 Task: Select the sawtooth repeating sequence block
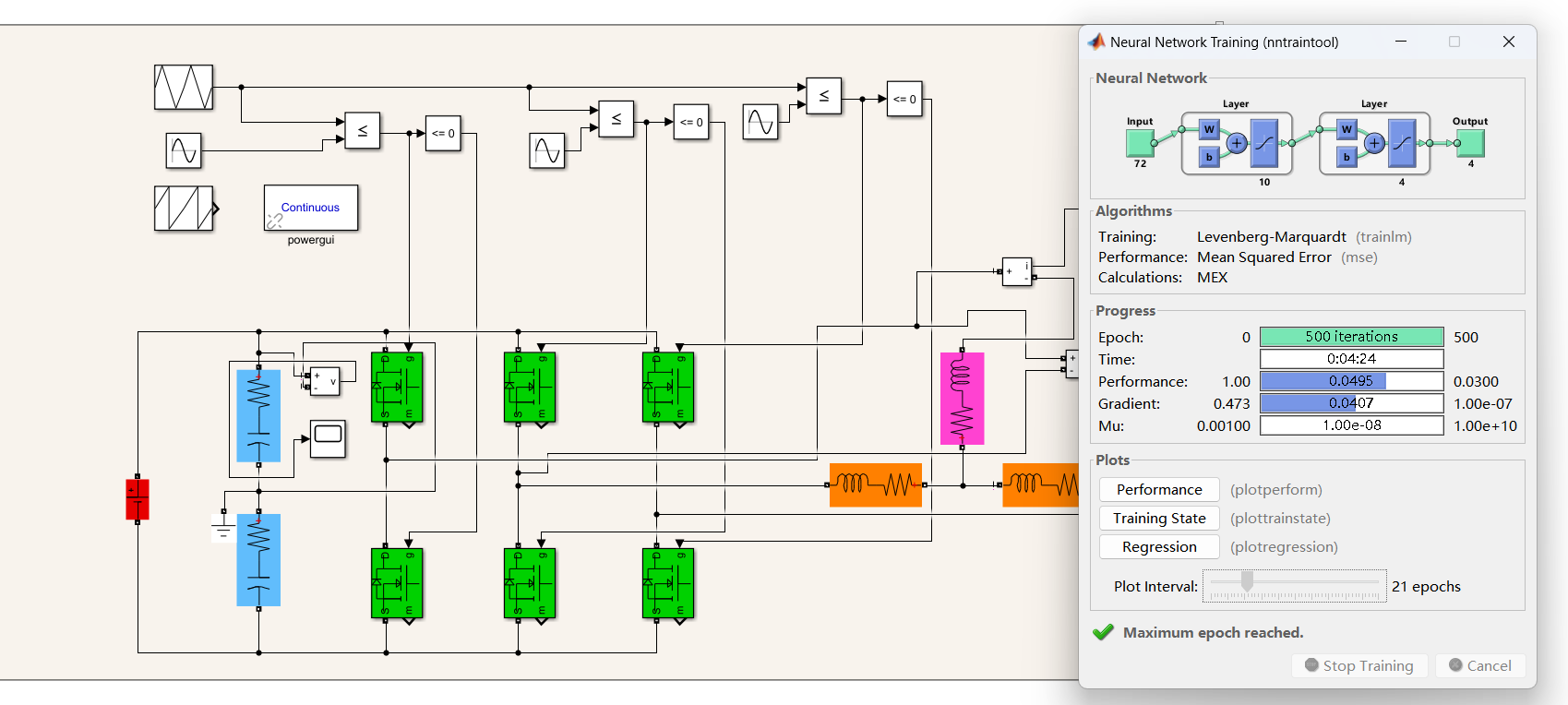click(184, 208)
